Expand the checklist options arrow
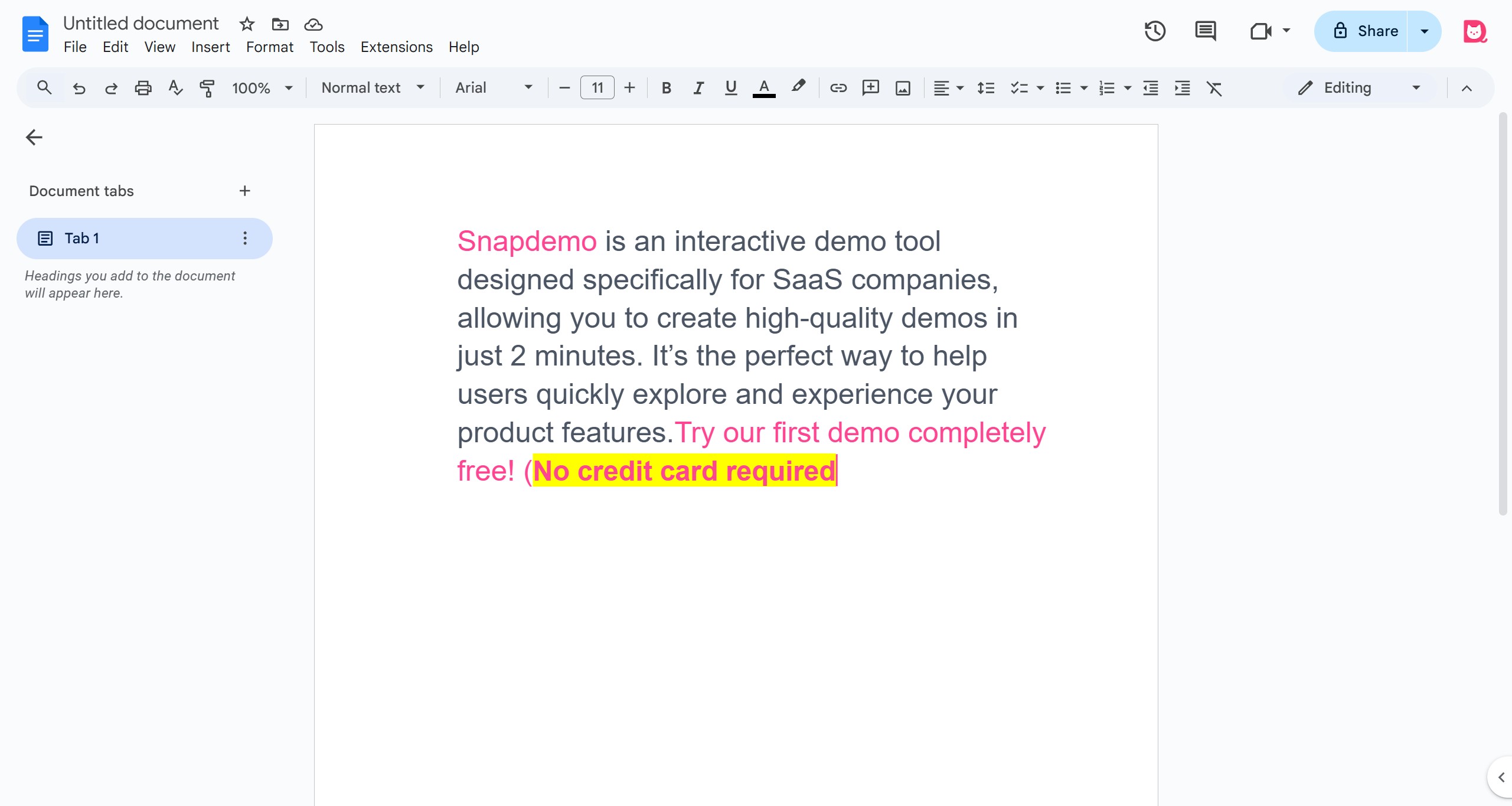The width and height of the screenshot is (1512, 806). pyautogui.click(x=1040, y=88)
